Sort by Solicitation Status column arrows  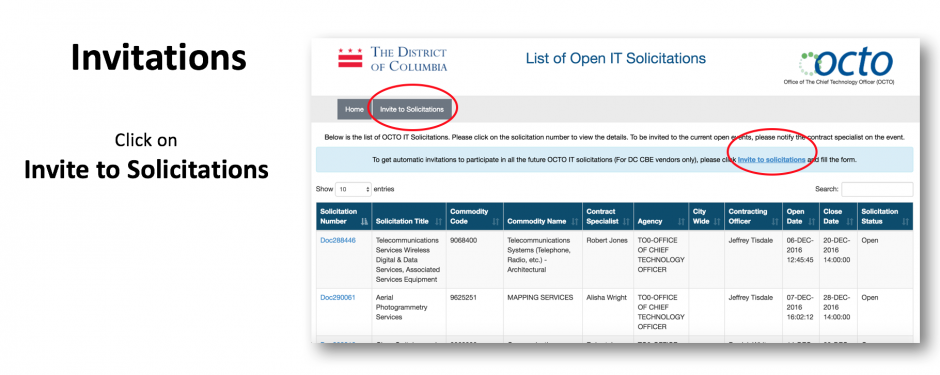pyautogui.click(x=904, y=222)
